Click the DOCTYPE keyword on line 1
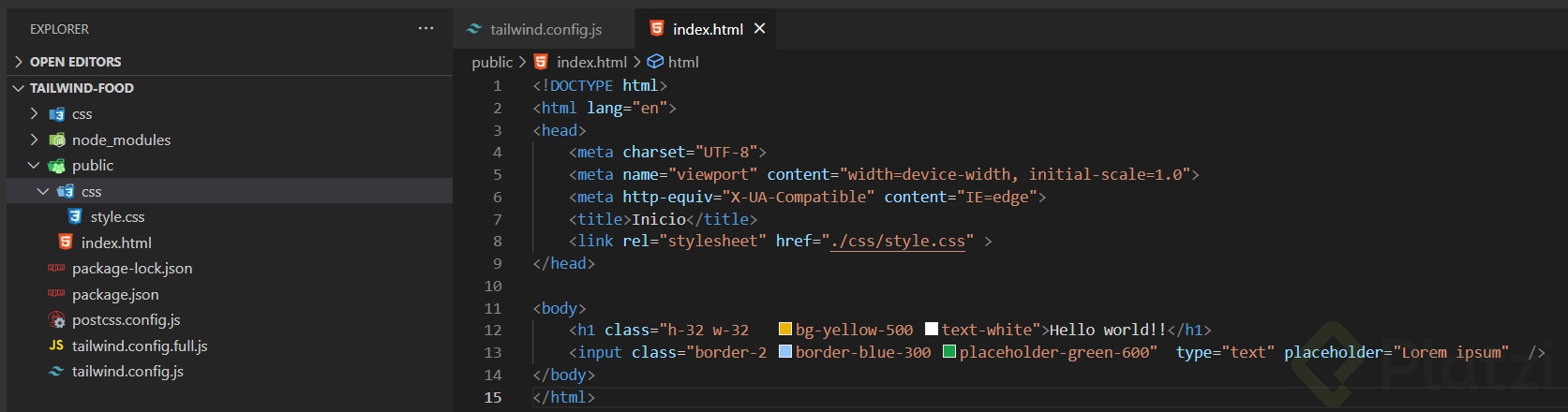The width and height of the screenshot is (1568, 412). pos(581,85)
